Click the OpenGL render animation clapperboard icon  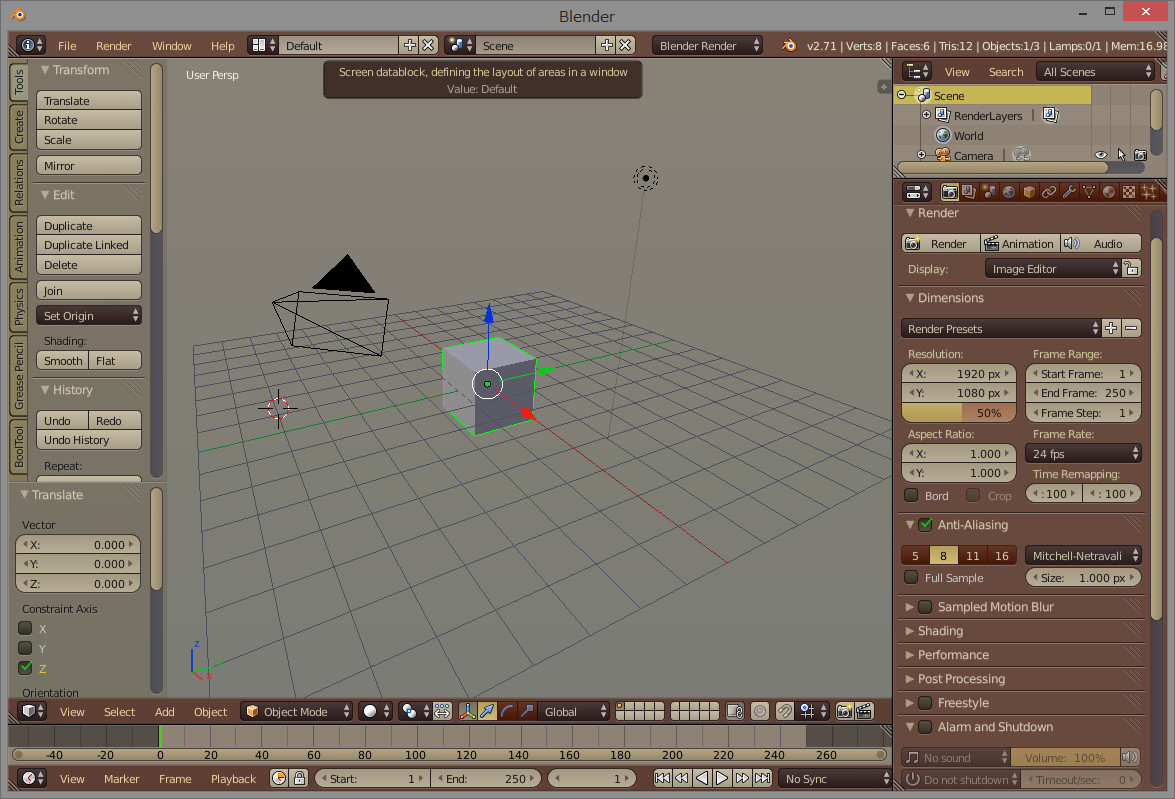click(864, 711)
